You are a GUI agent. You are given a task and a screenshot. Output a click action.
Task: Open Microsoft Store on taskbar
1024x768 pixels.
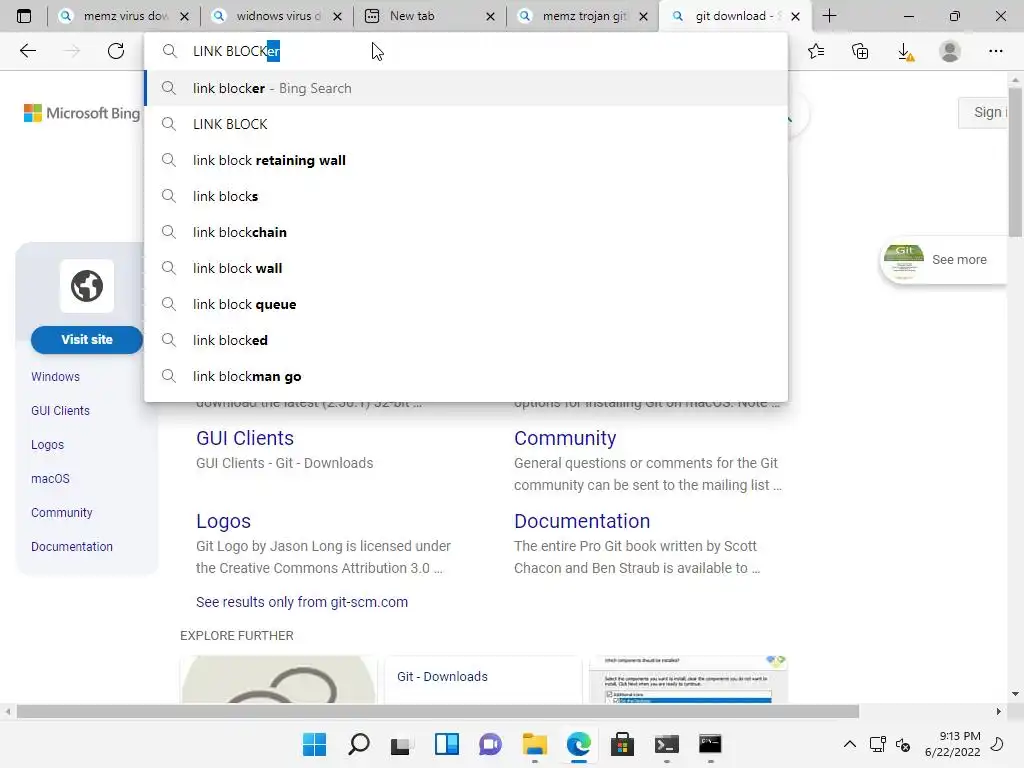coord(622,744)
